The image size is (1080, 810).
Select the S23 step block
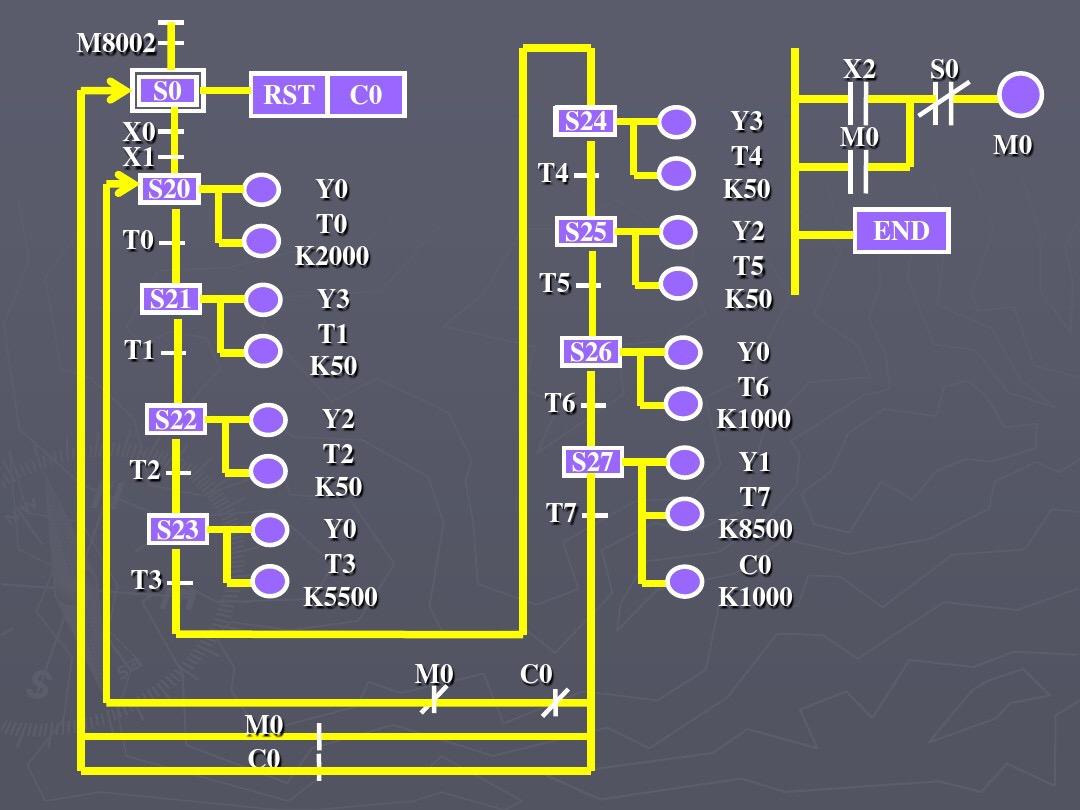[x=178, y=529]
